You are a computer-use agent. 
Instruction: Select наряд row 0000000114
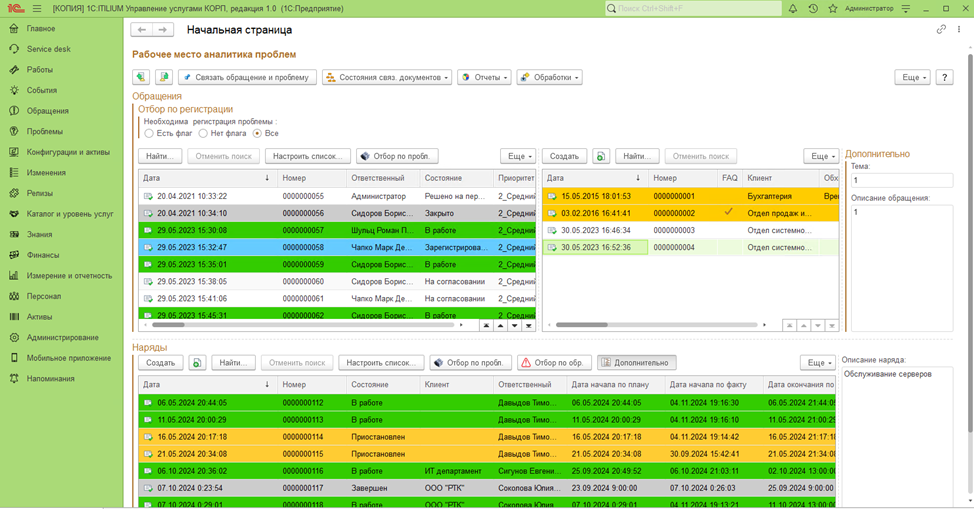click(x=487, y=437)
